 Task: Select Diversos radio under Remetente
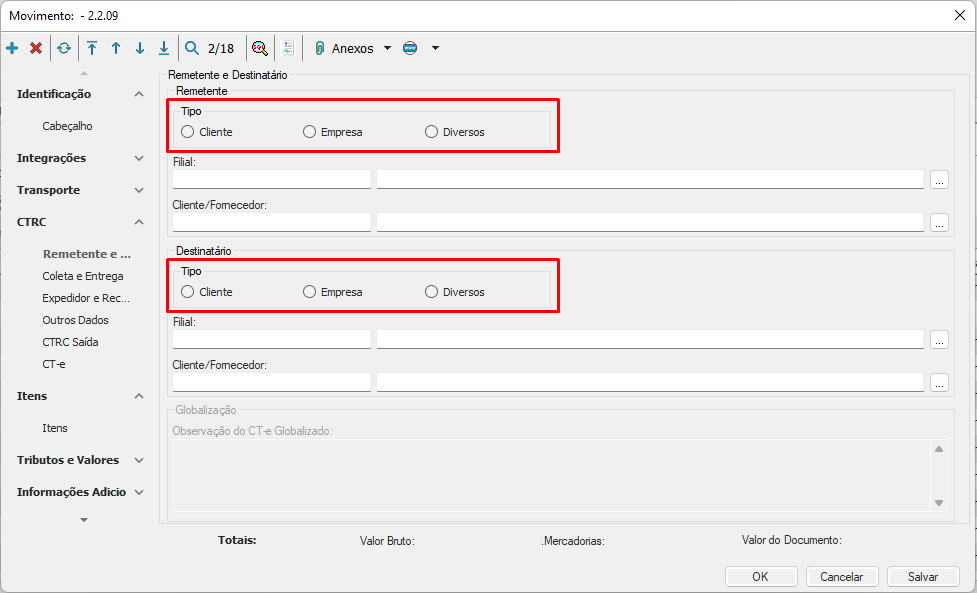pyautogui.click(x=432, y=132)
